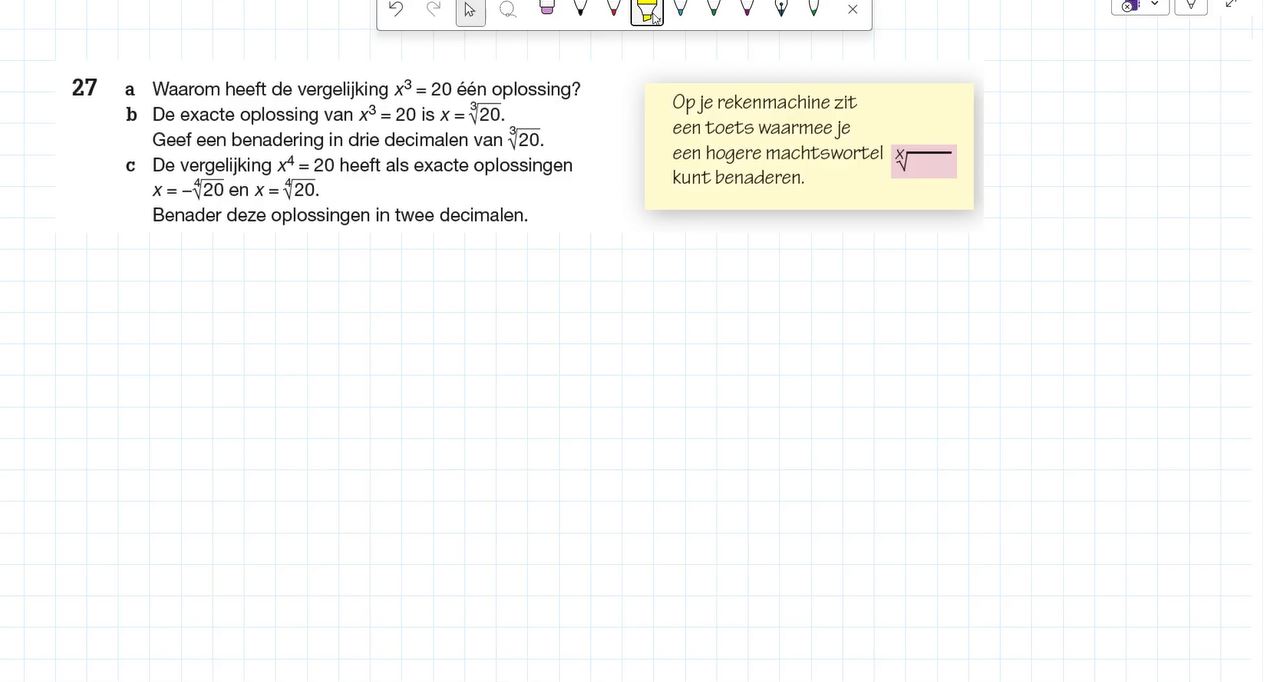Choose the lasso select tool
The width and height of the screenshot is (1264, 682).
(x=508, y=9)
